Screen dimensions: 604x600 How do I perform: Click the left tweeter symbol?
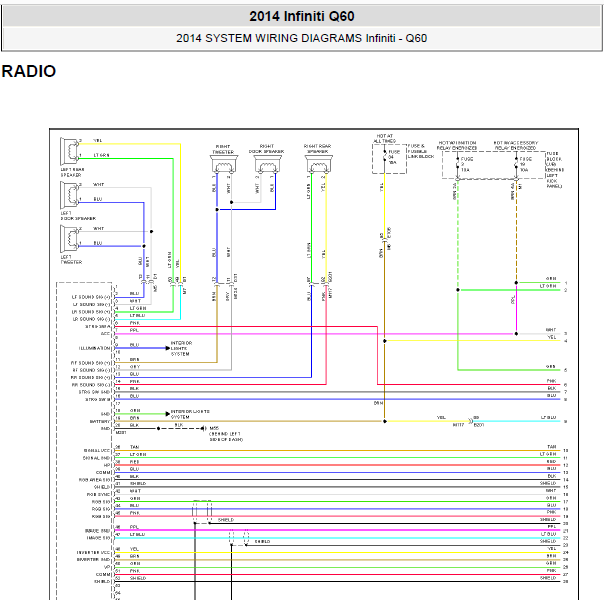[70, 239]
